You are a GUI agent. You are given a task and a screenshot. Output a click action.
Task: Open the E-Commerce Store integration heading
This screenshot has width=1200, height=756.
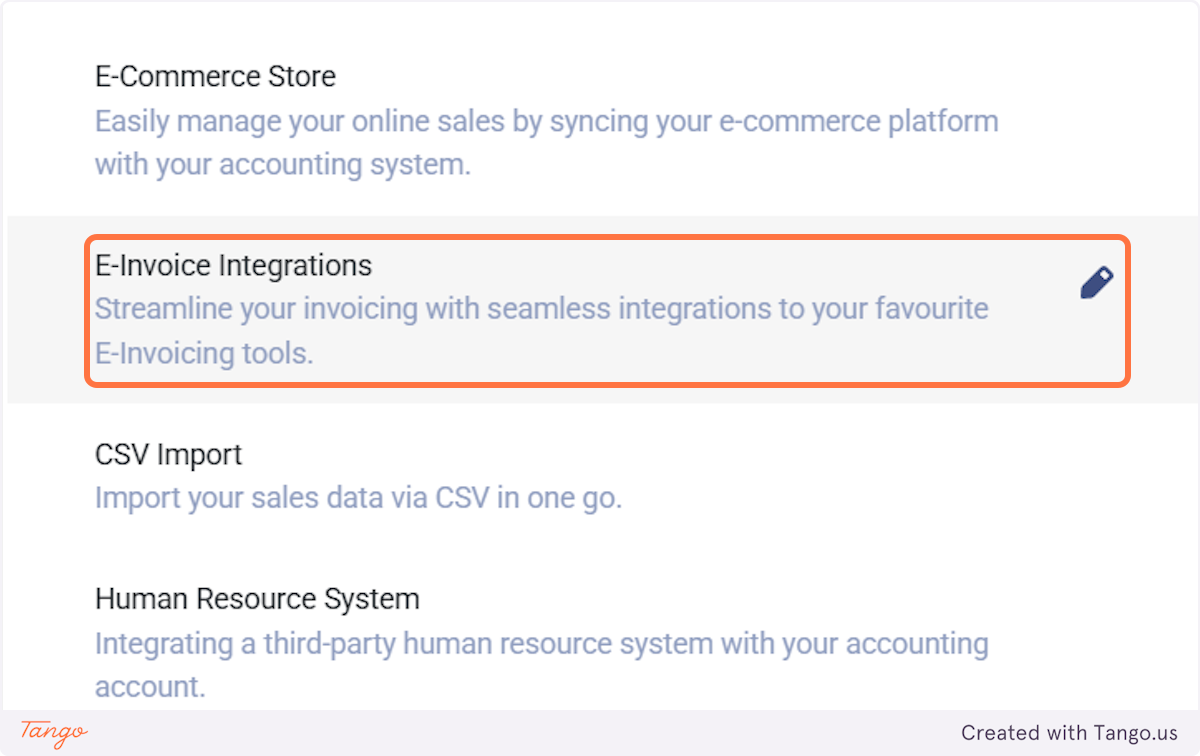pos(215,77)
